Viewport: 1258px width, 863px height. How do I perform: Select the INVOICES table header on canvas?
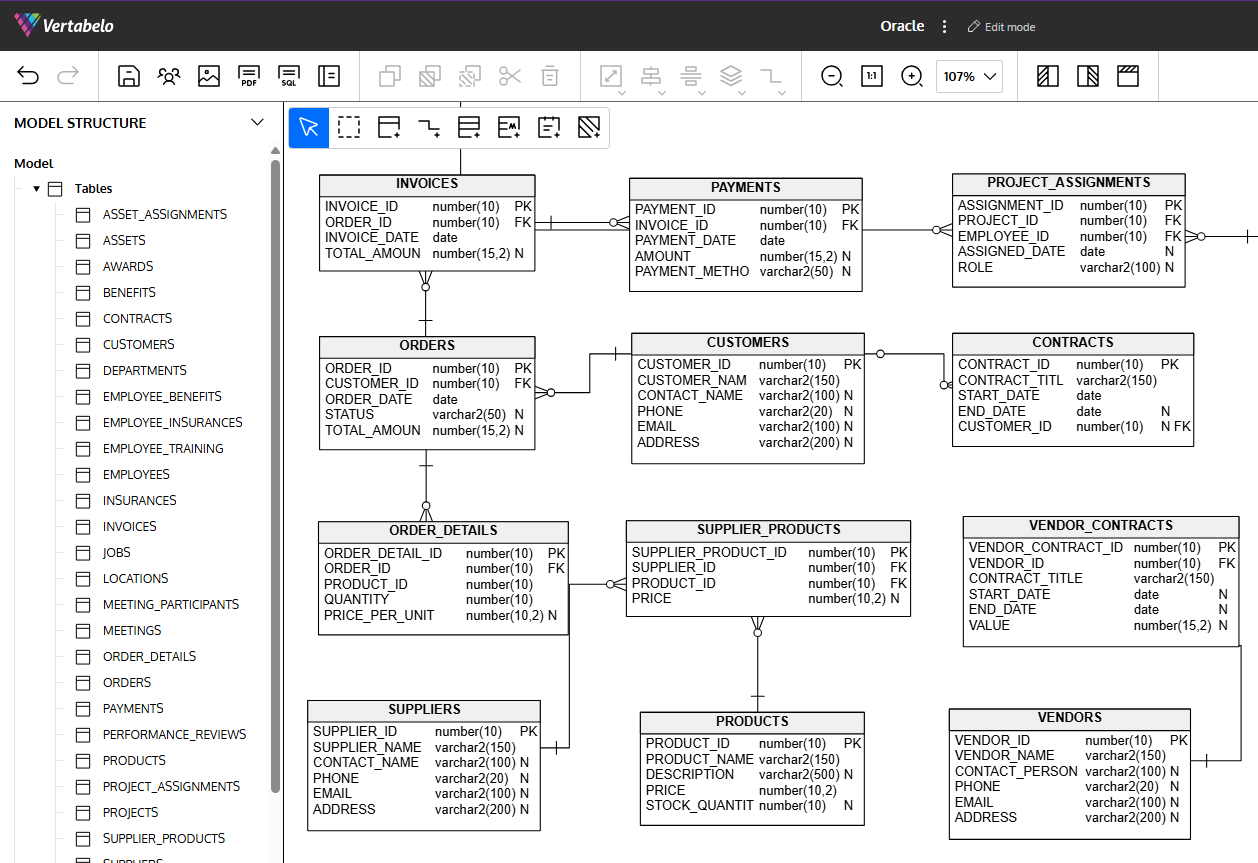pyautogui.click(x=427, y=184)
